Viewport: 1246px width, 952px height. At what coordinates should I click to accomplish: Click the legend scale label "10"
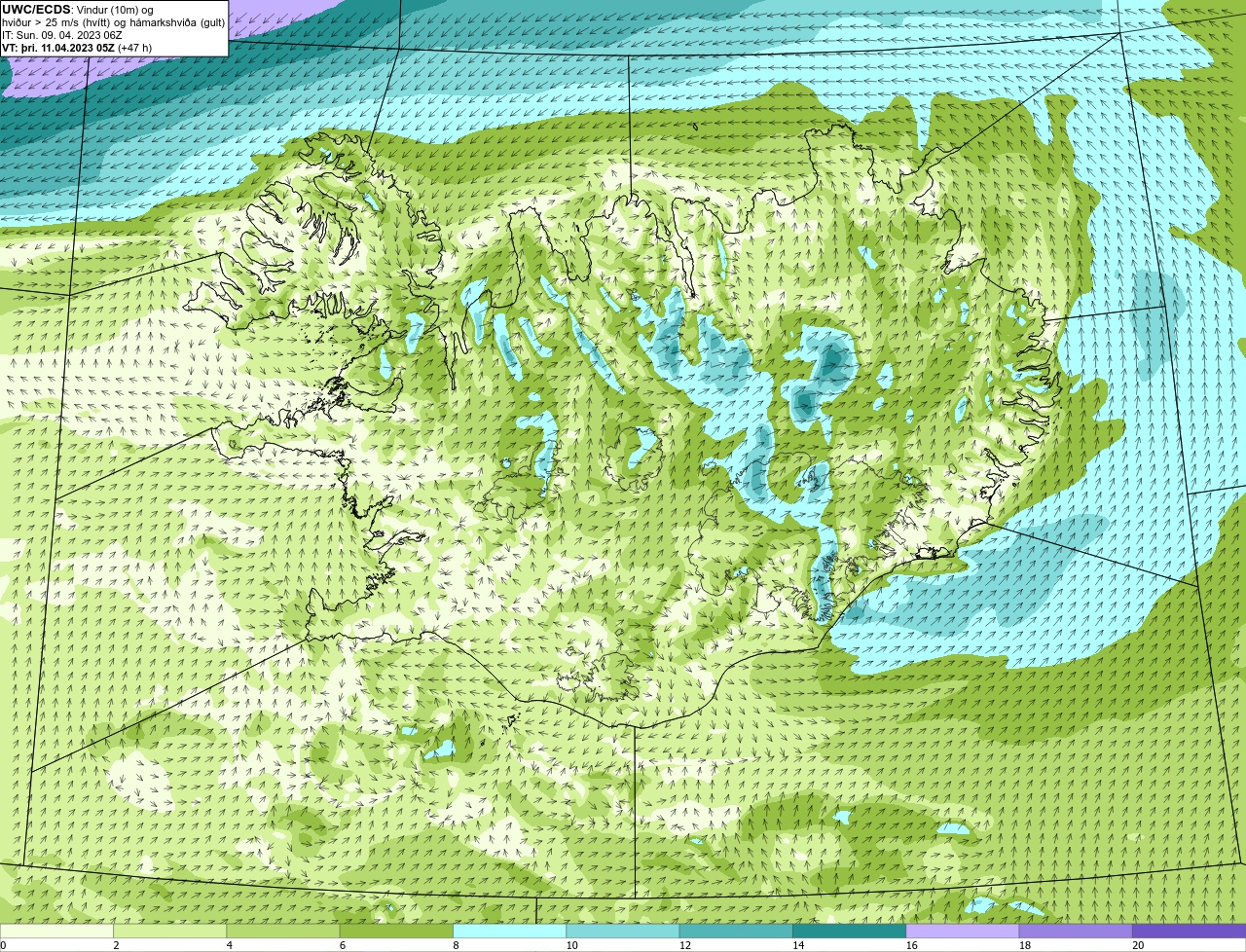click(571, 945)
